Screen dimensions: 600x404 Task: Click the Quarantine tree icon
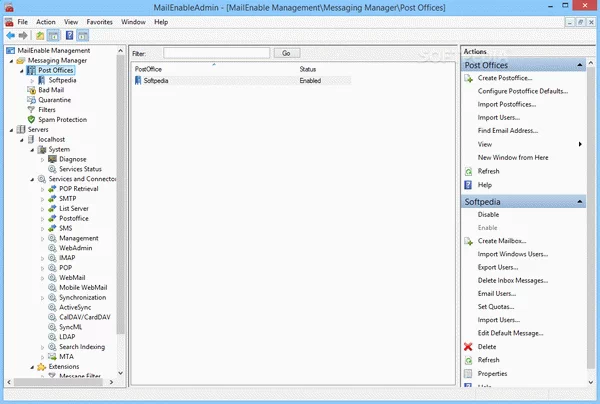31,100
